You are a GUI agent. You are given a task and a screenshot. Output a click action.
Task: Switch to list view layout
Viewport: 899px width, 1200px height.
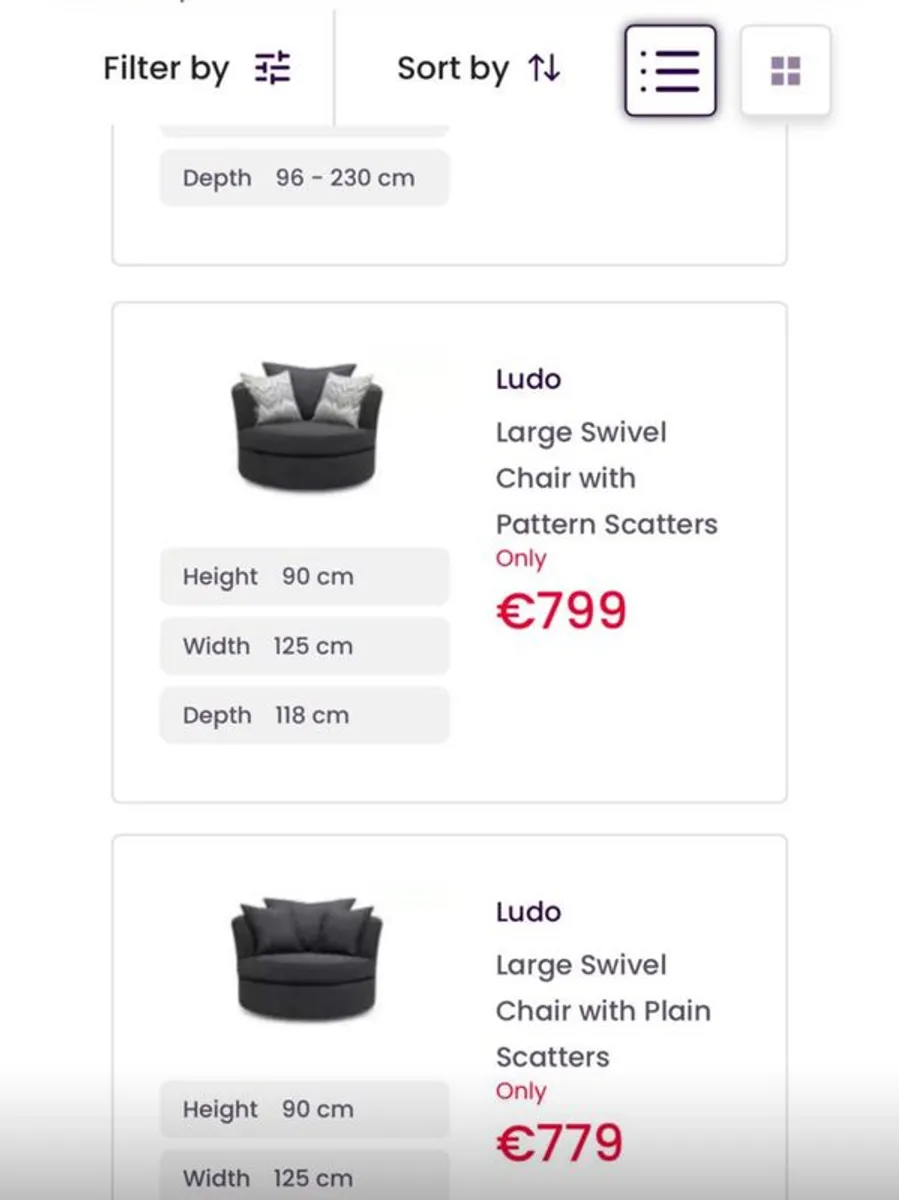pos(670,71)
